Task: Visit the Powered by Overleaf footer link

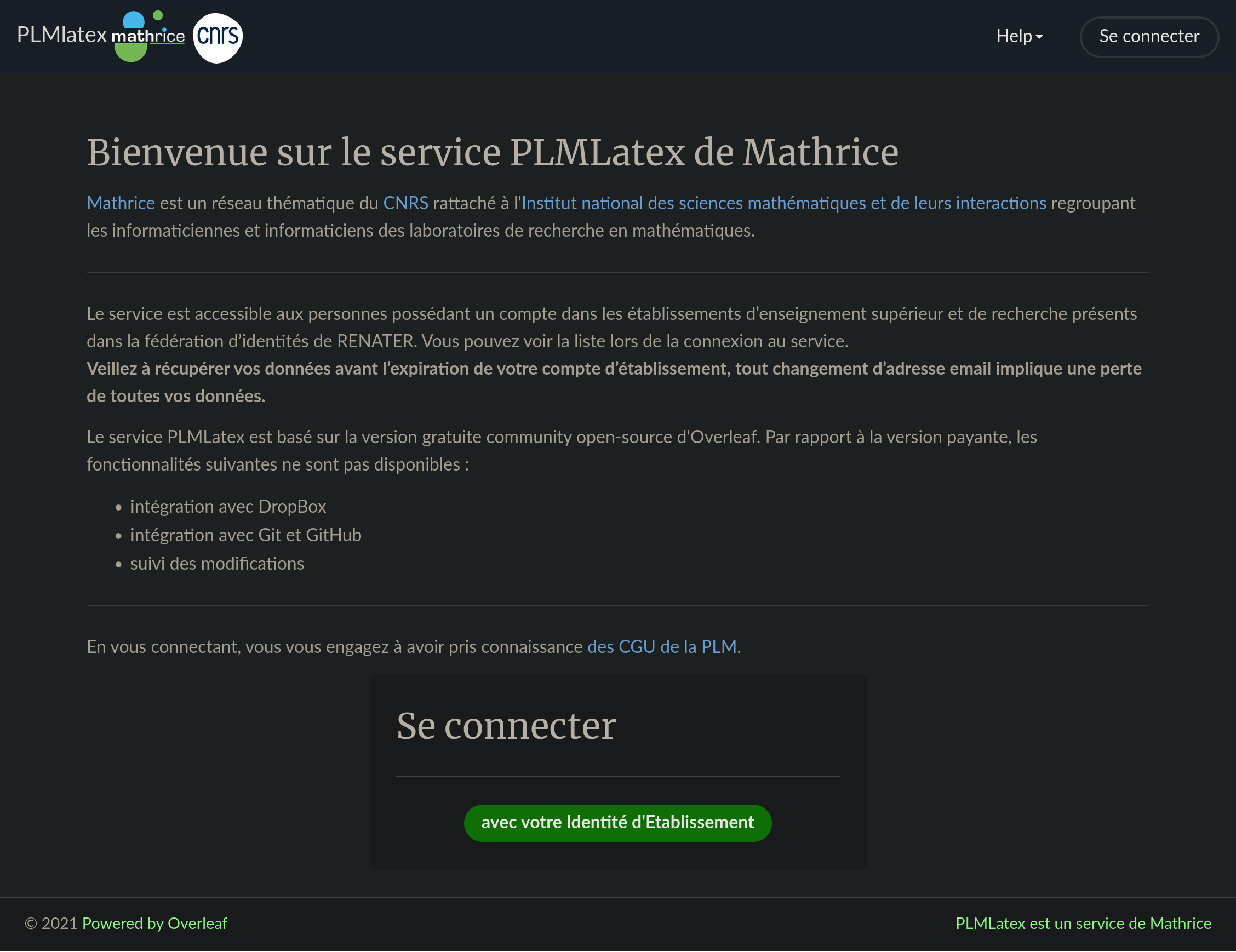Action: (x=154, y=924)
